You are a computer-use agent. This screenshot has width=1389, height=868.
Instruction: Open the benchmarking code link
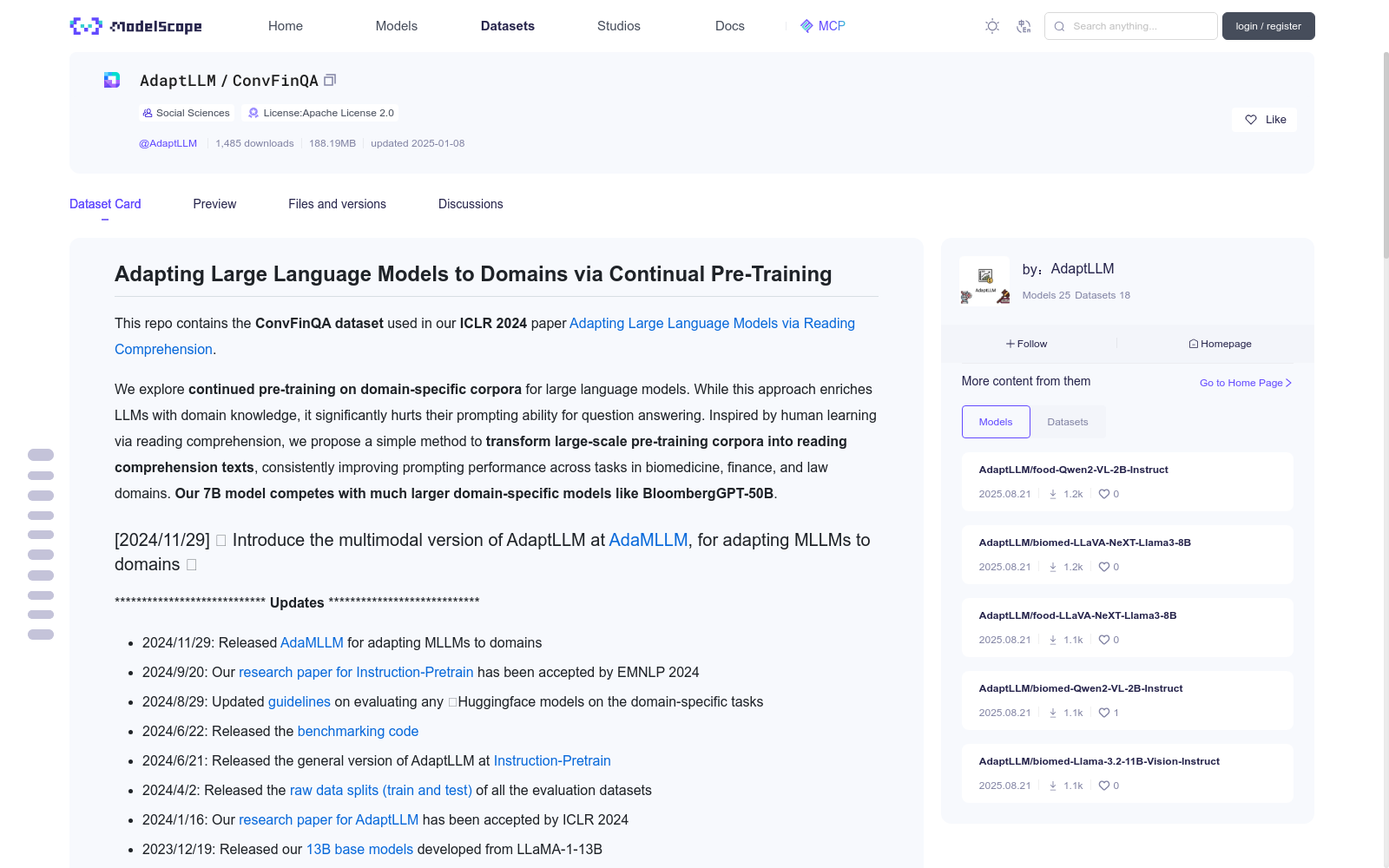click(x=358, y=731)
